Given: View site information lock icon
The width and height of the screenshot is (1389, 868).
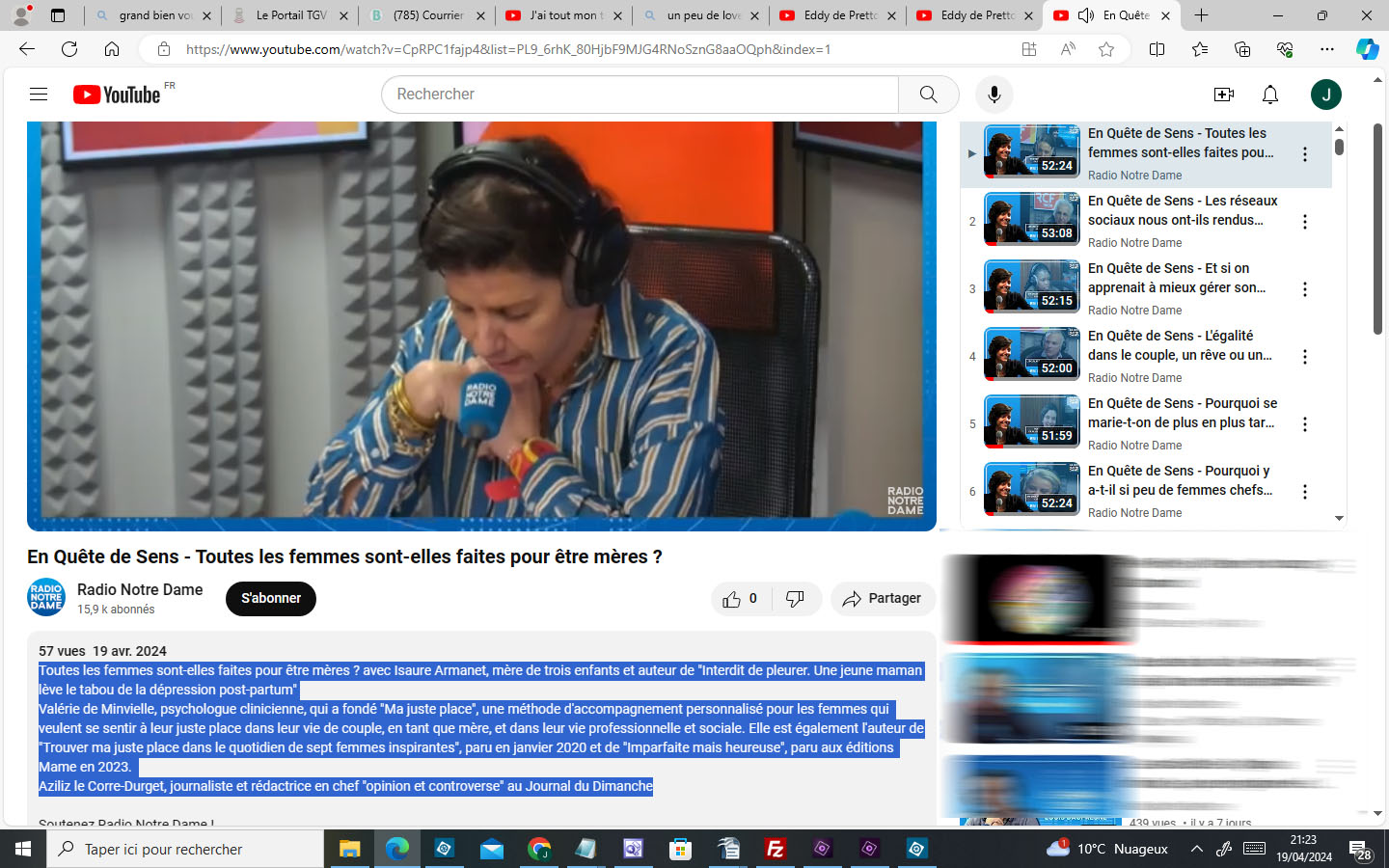Looking at the screenshot, I should [163, 49].
